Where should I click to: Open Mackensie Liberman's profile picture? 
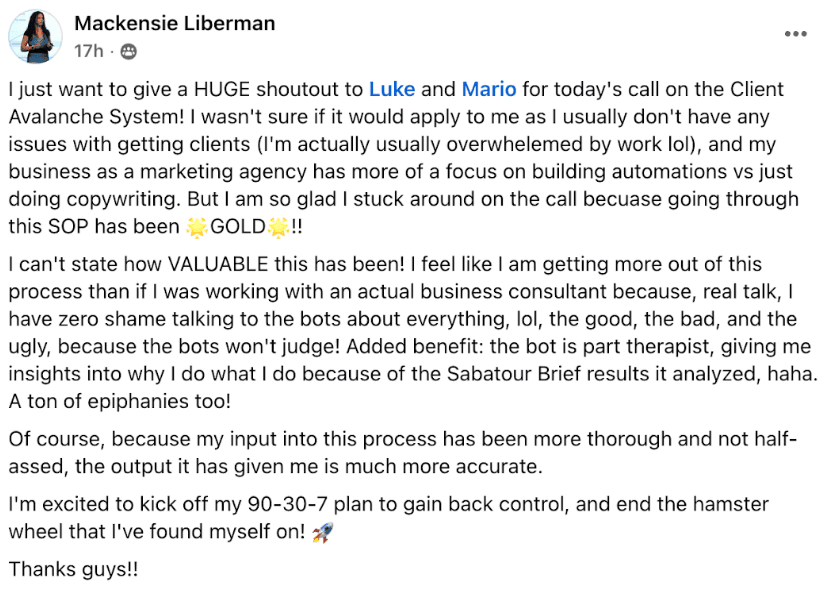tap(36, 36)
